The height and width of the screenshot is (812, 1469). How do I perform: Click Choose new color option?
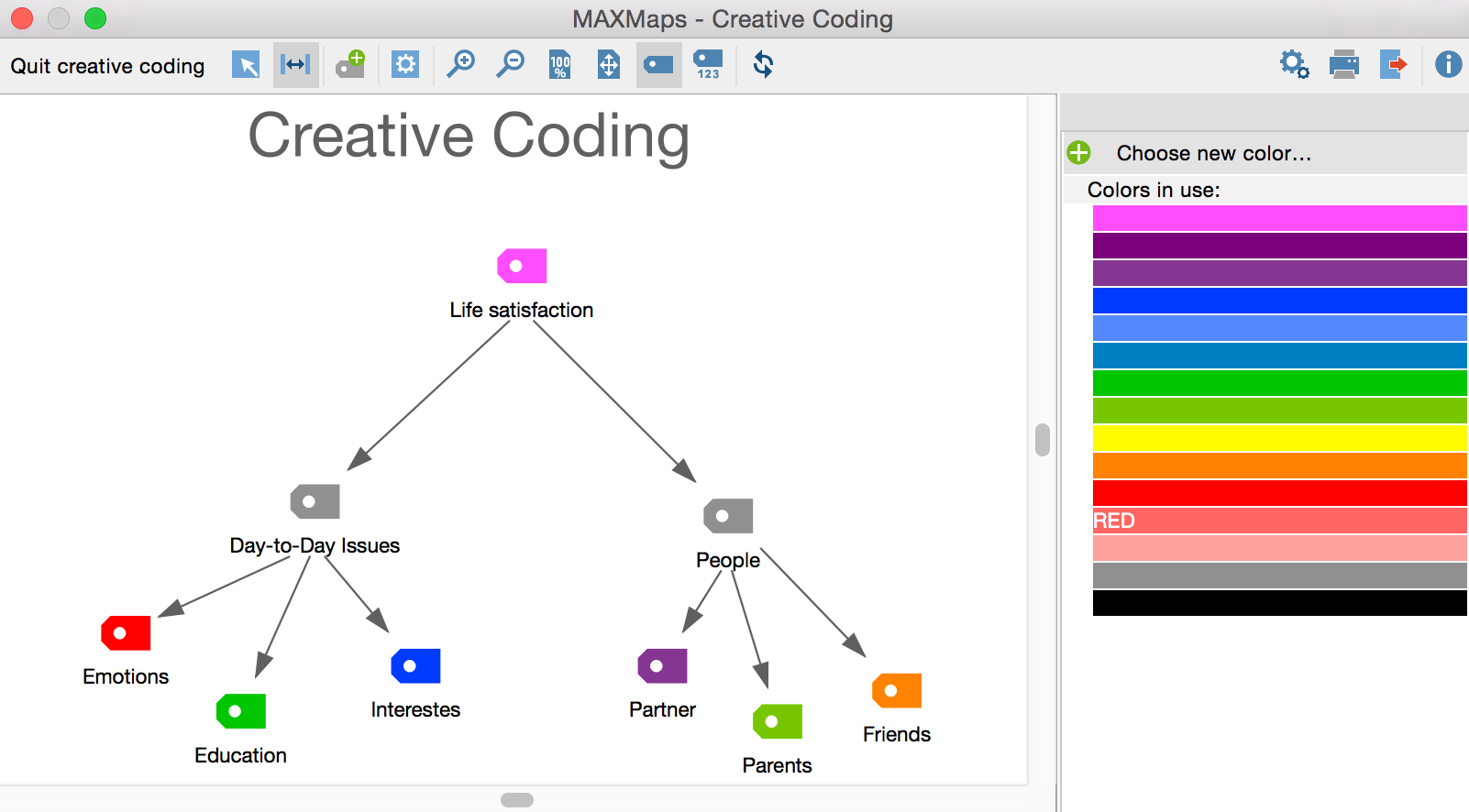1213,153
